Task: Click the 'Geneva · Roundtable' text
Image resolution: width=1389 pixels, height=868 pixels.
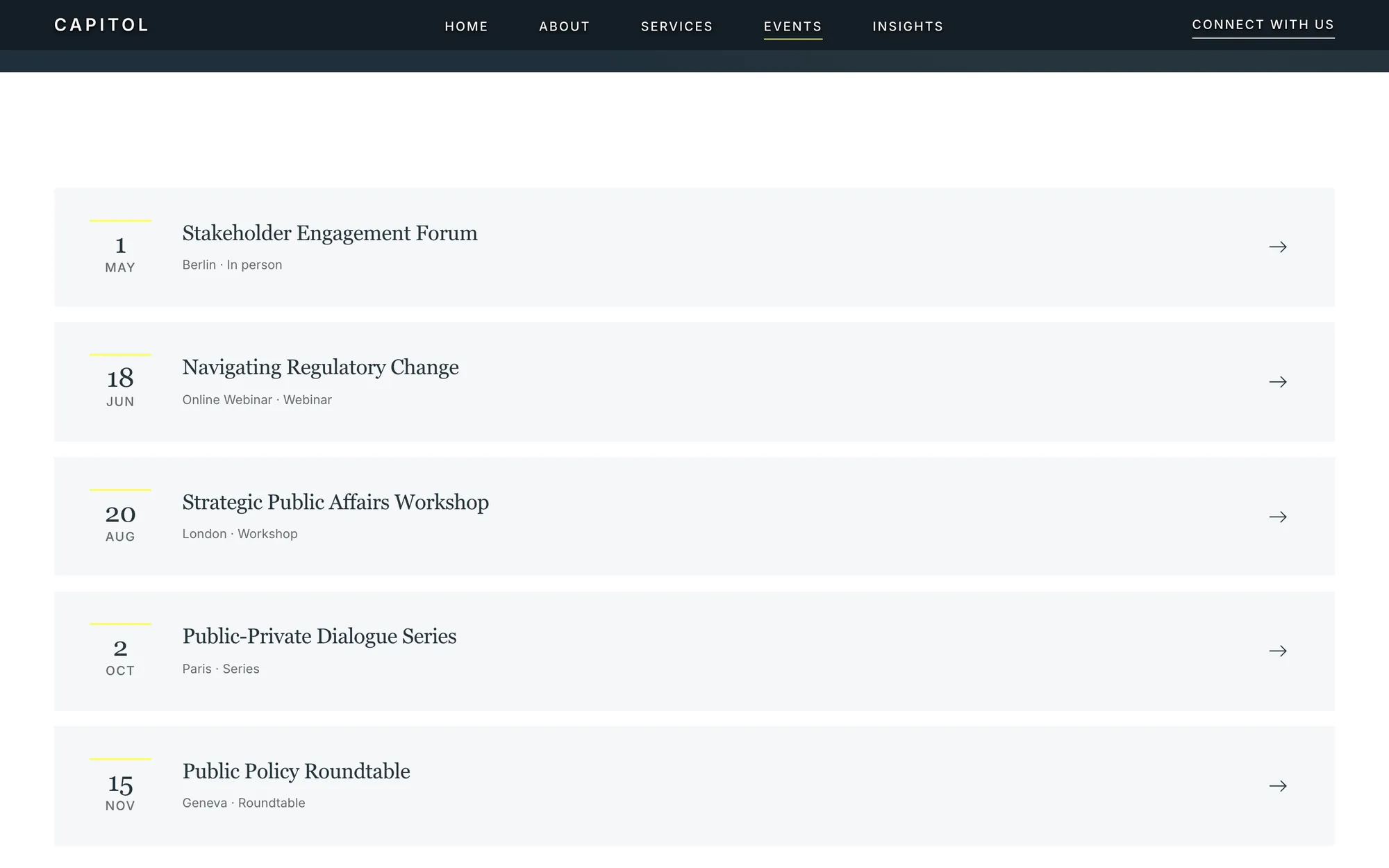Action: 244,803
